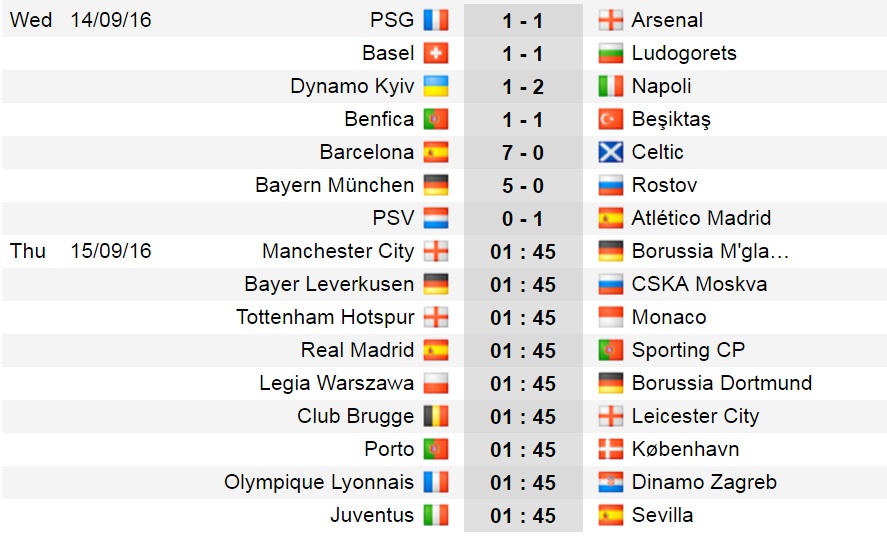Click the Juventus vs Sevilla kickoff time

523,516
